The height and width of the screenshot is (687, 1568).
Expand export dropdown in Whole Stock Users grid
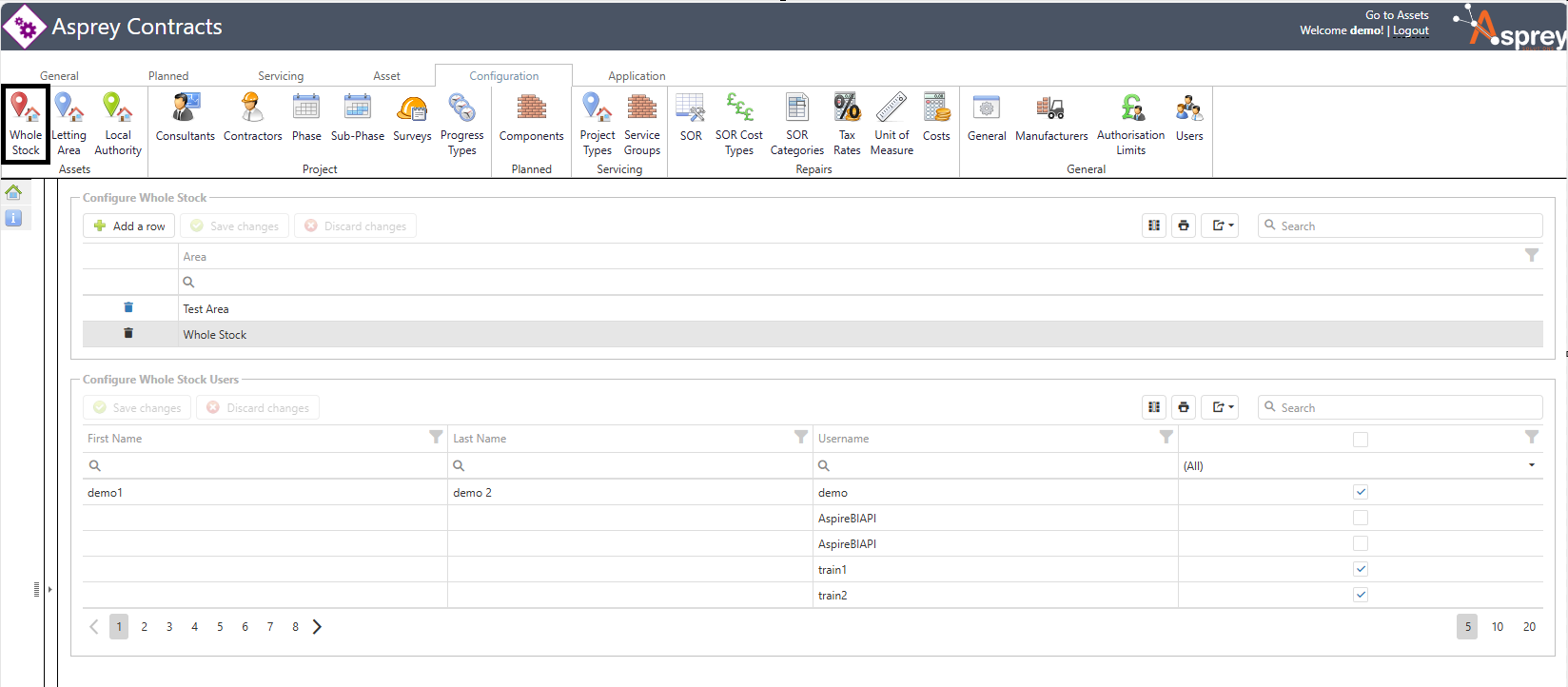point(1220,407)
